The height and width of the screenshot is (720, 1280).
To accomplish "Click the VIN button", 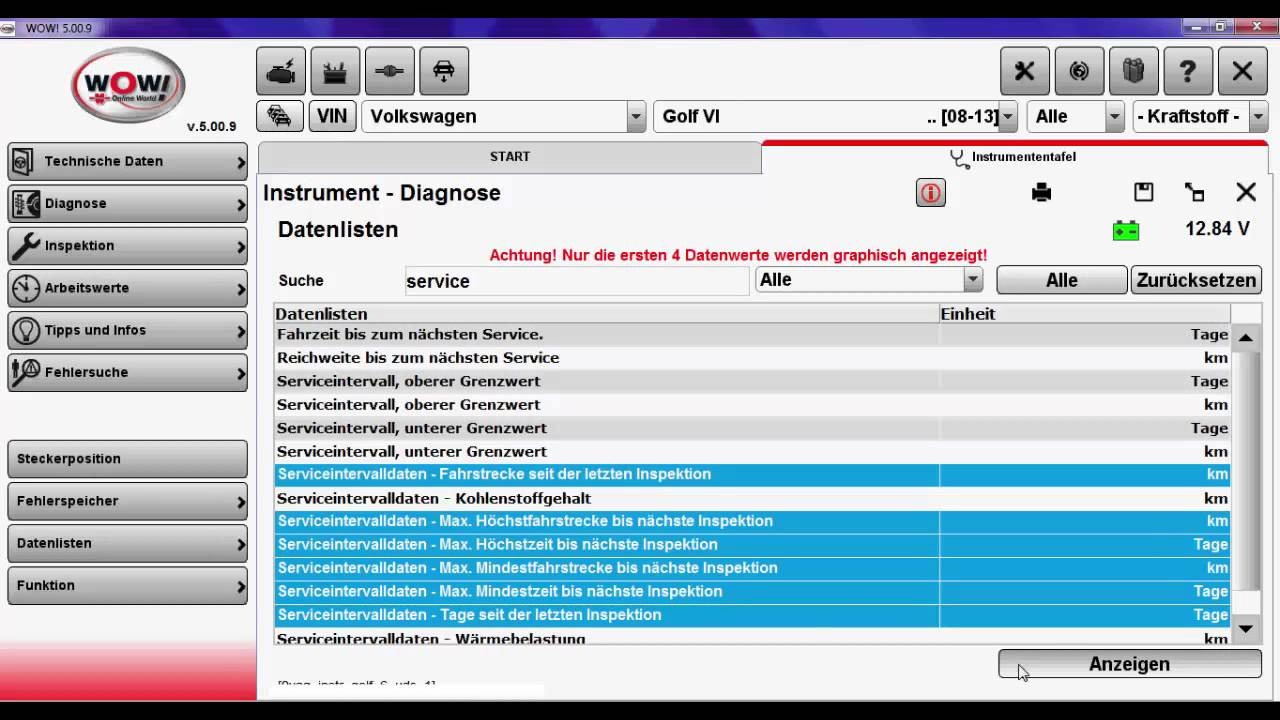I will [332, 116].
